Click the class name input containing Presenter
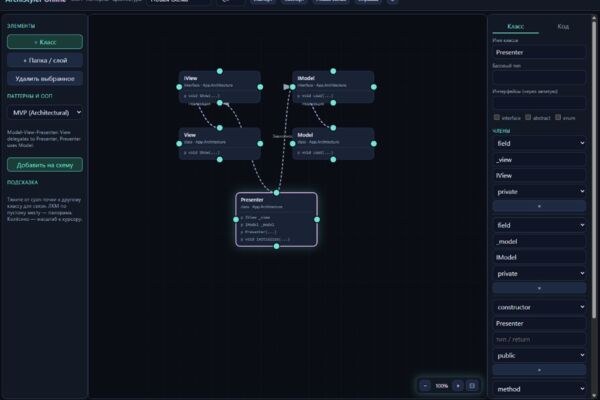This screenshot has width=600, height=400. 539,52
